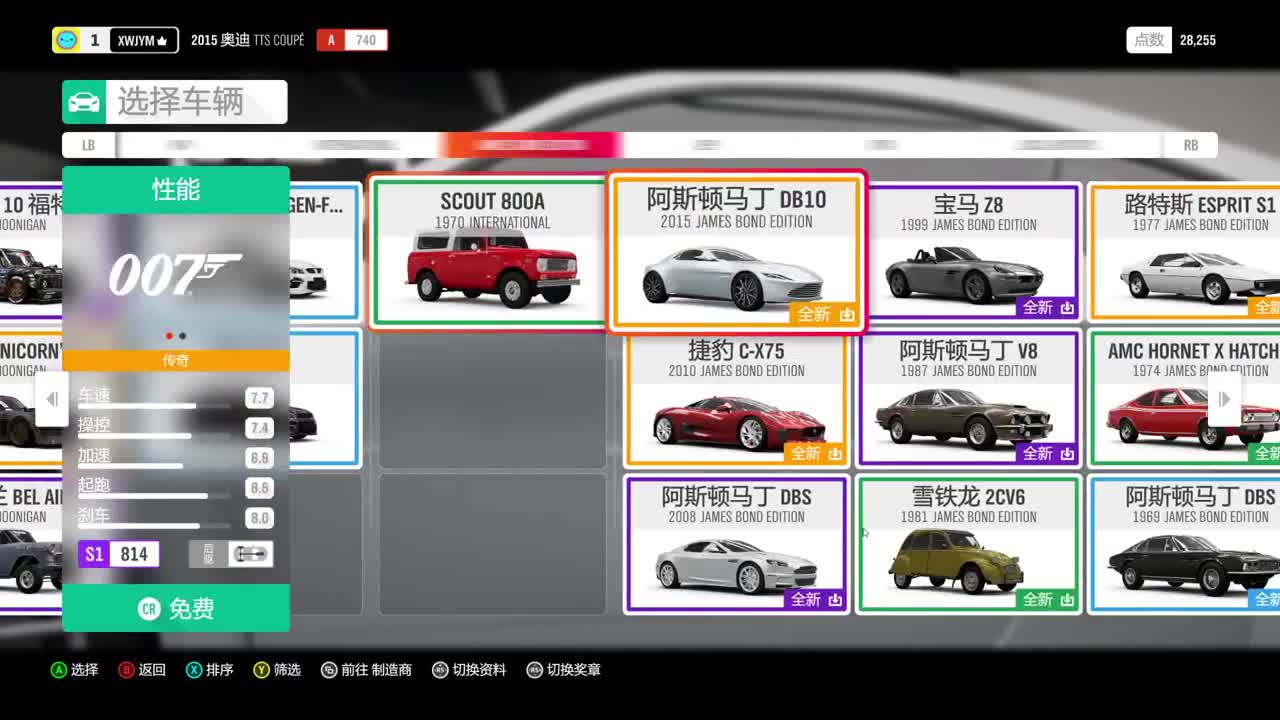This screenshot has height=720, width=1280.
Task: Click the 28,255 points value
Action: tap(1197, 40)
